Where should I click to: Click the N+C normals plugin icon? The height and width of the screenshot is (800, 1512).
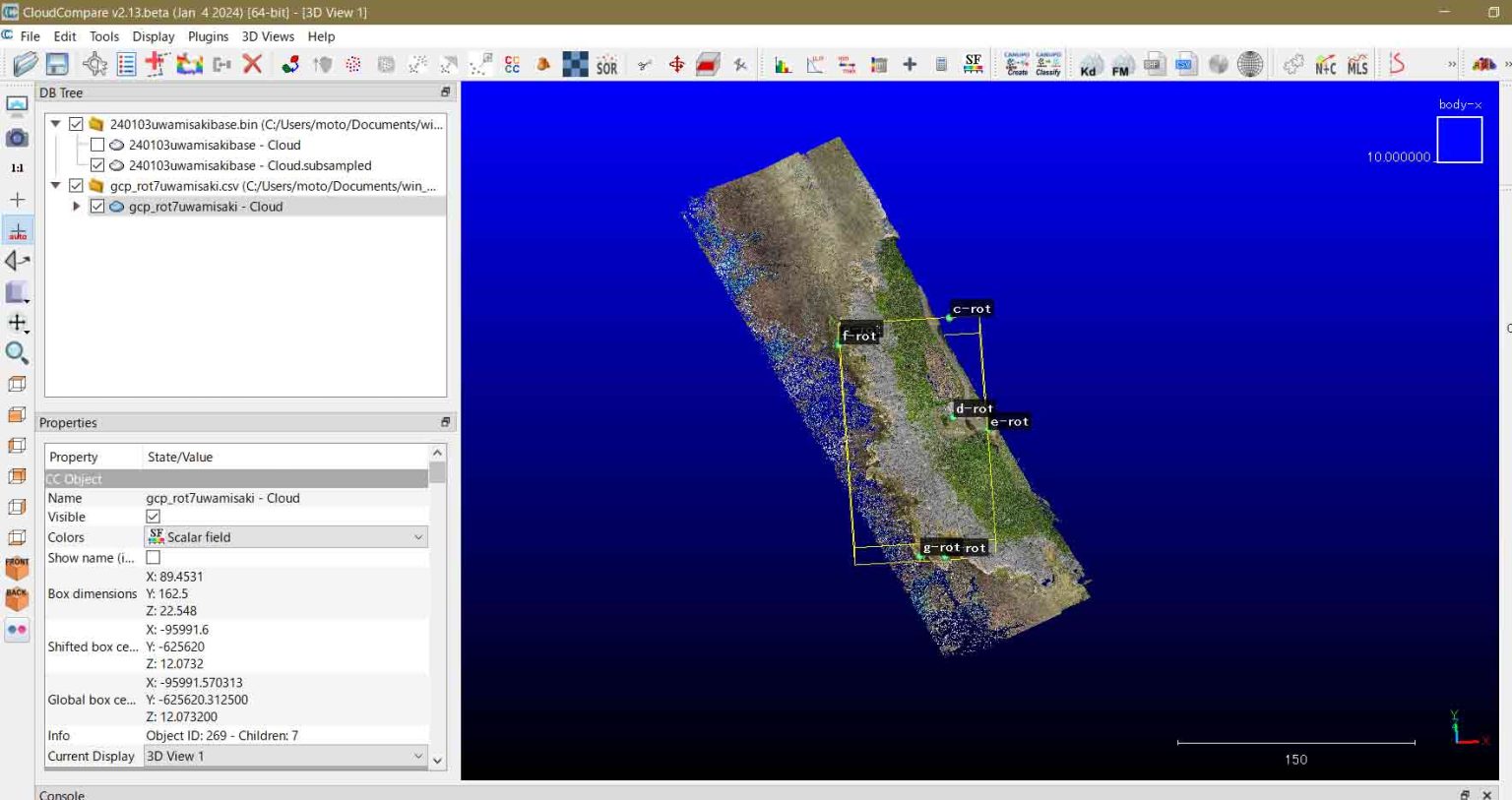(x=1325, y=65)
